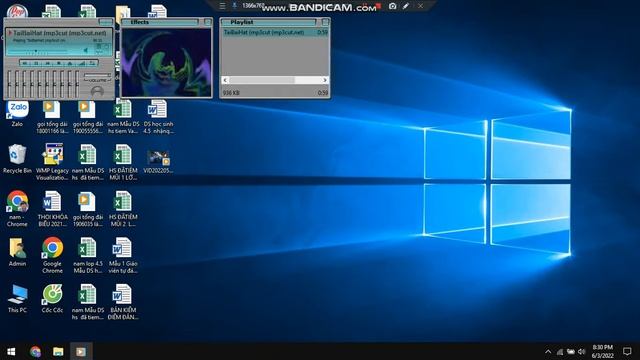Select TaiBaiHat track in Playlist
This screenshot has width=640, height=360.
pyautogui.click(x=275, y=32)
